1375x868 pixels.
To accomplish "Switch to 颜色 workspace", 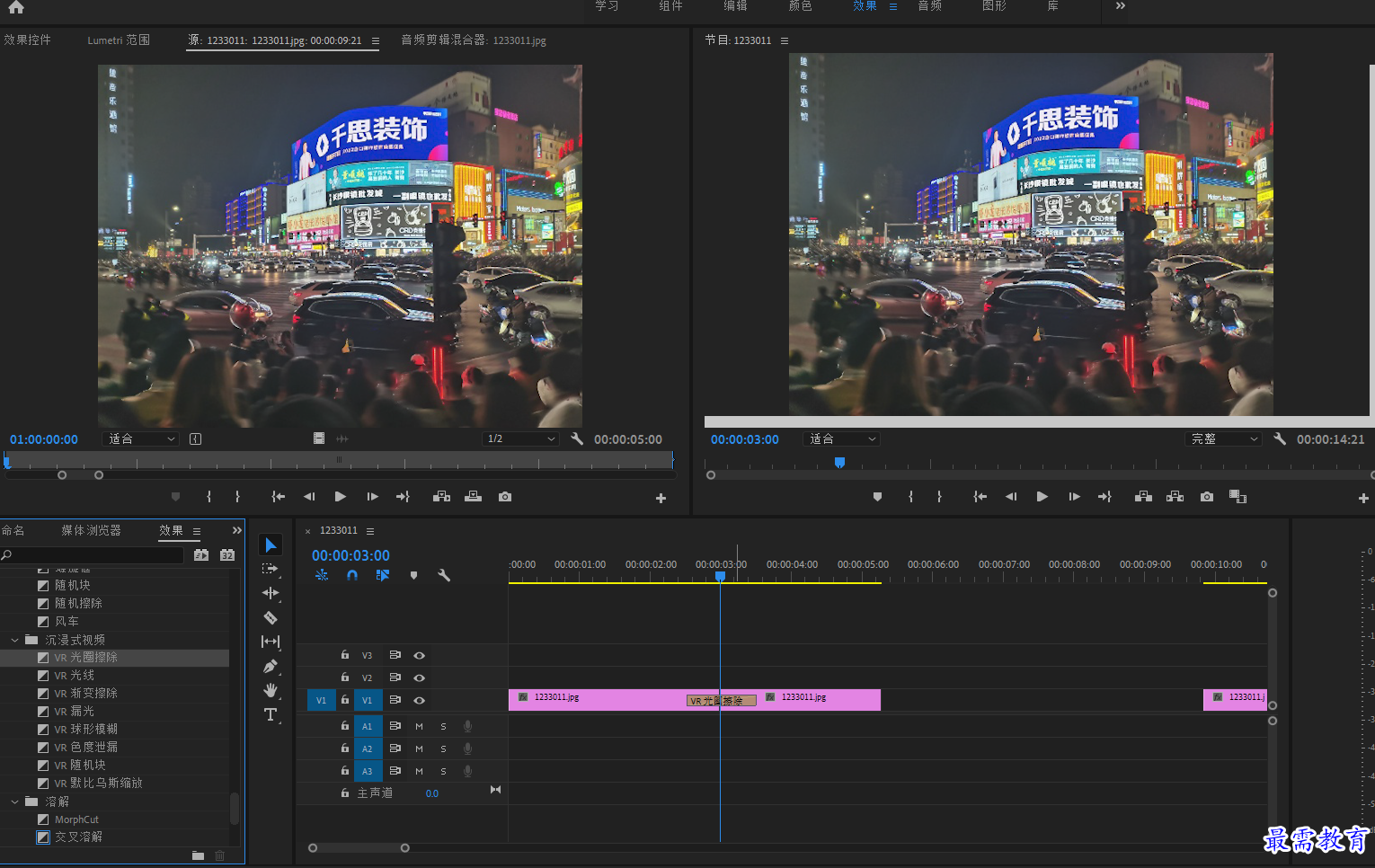I will tap(800, 5).
